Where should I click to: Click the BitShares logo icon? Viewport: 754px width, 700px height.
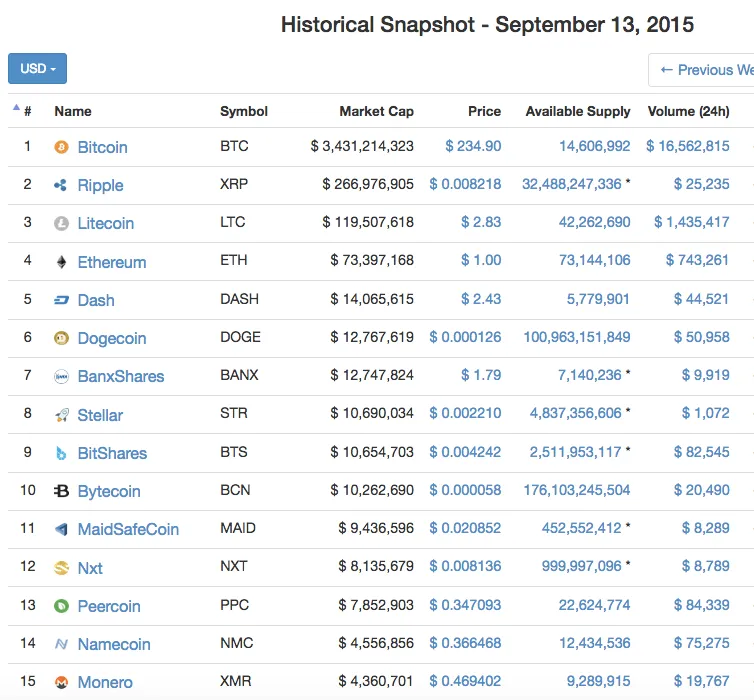pyautogui.click(x=61, y=453)
